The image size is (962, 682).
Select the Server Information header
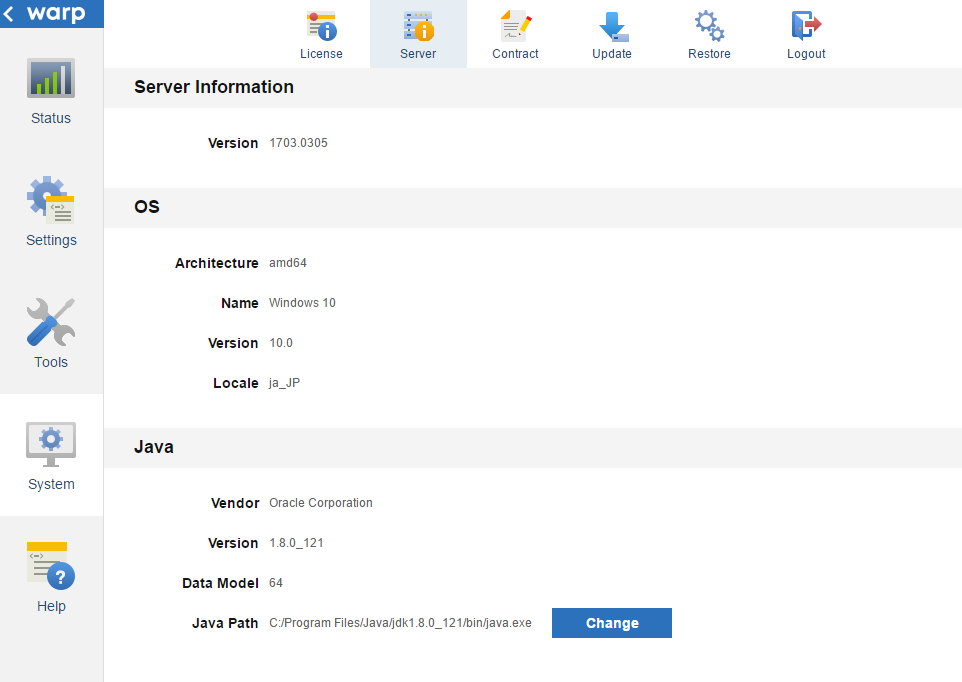(x=214, y=87)
